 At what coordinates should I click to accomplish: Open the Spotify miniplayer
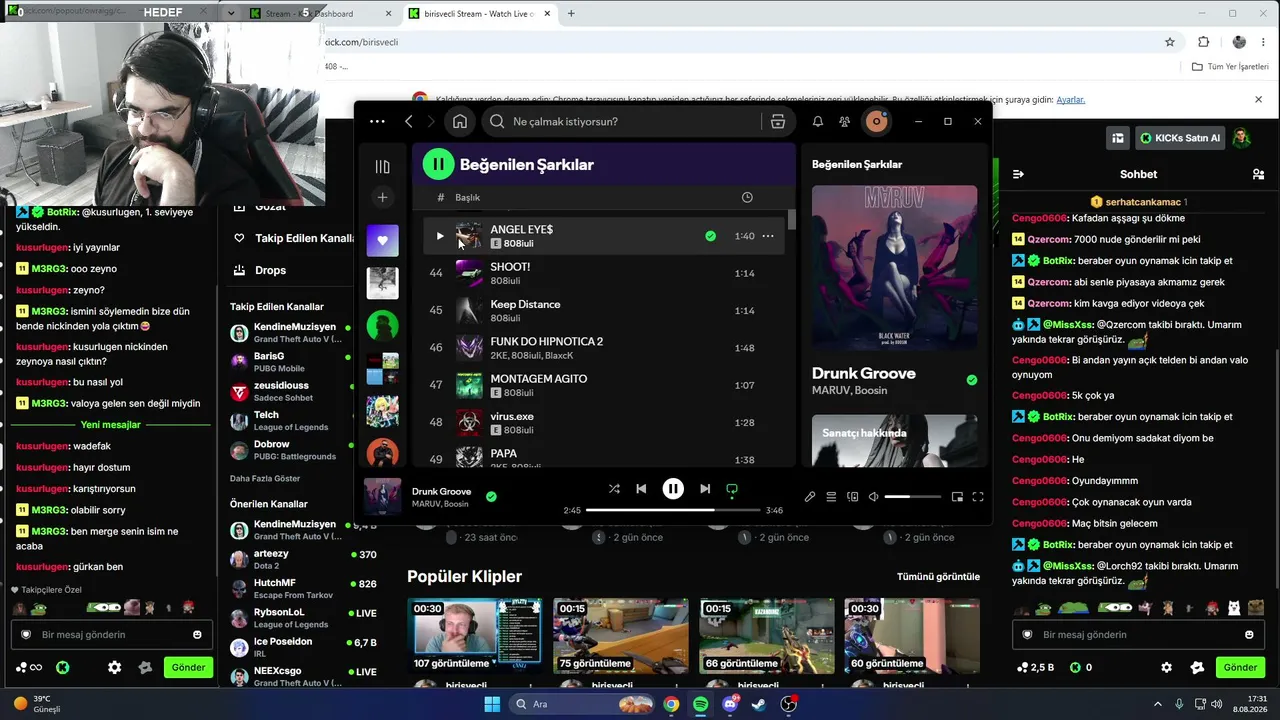click(957, 497)
